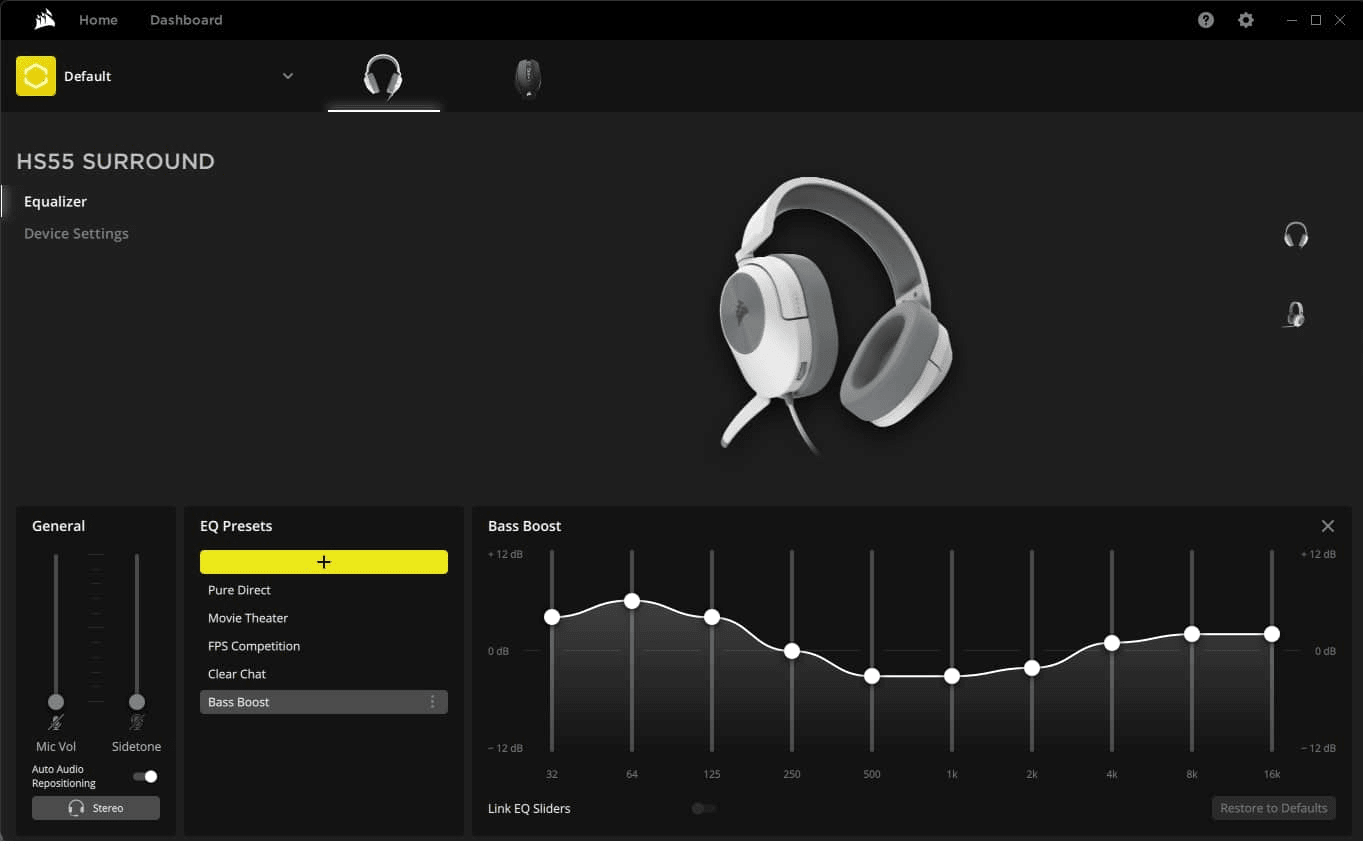Click the headset with microphone view icon

(1296, 315)
